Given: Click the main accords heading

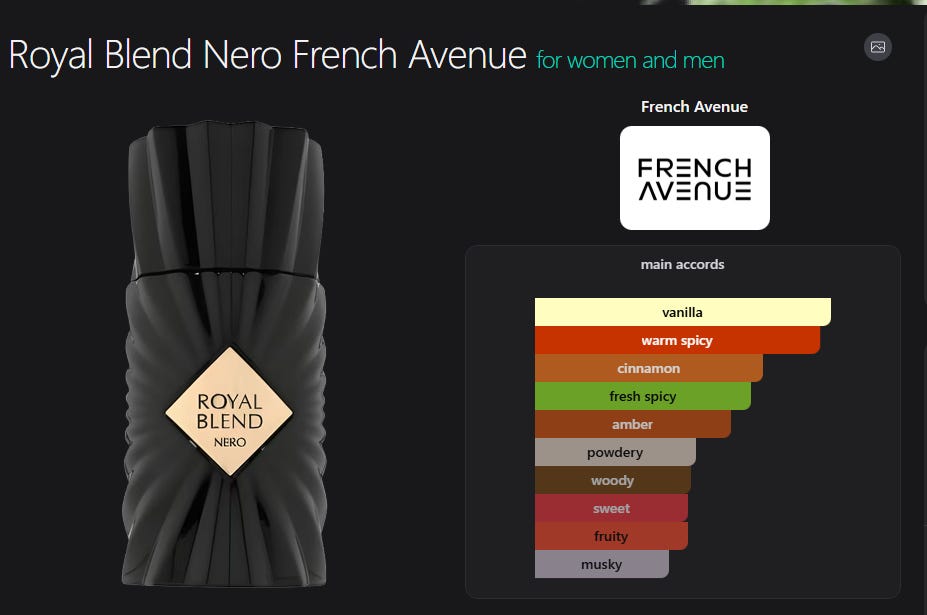Looking at the screenshot, I should pos(682,264).
